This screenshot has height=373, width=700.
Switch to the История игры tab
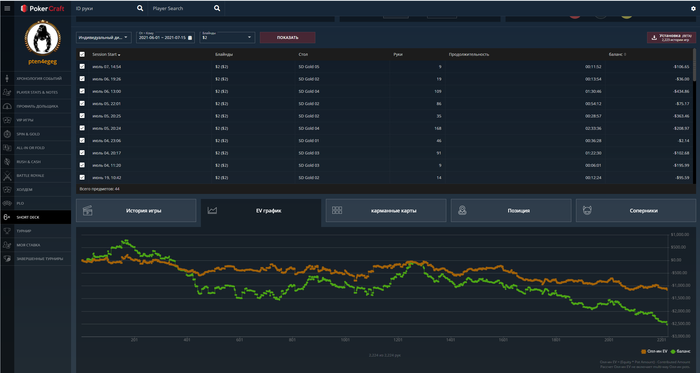(x=136, y=211)
